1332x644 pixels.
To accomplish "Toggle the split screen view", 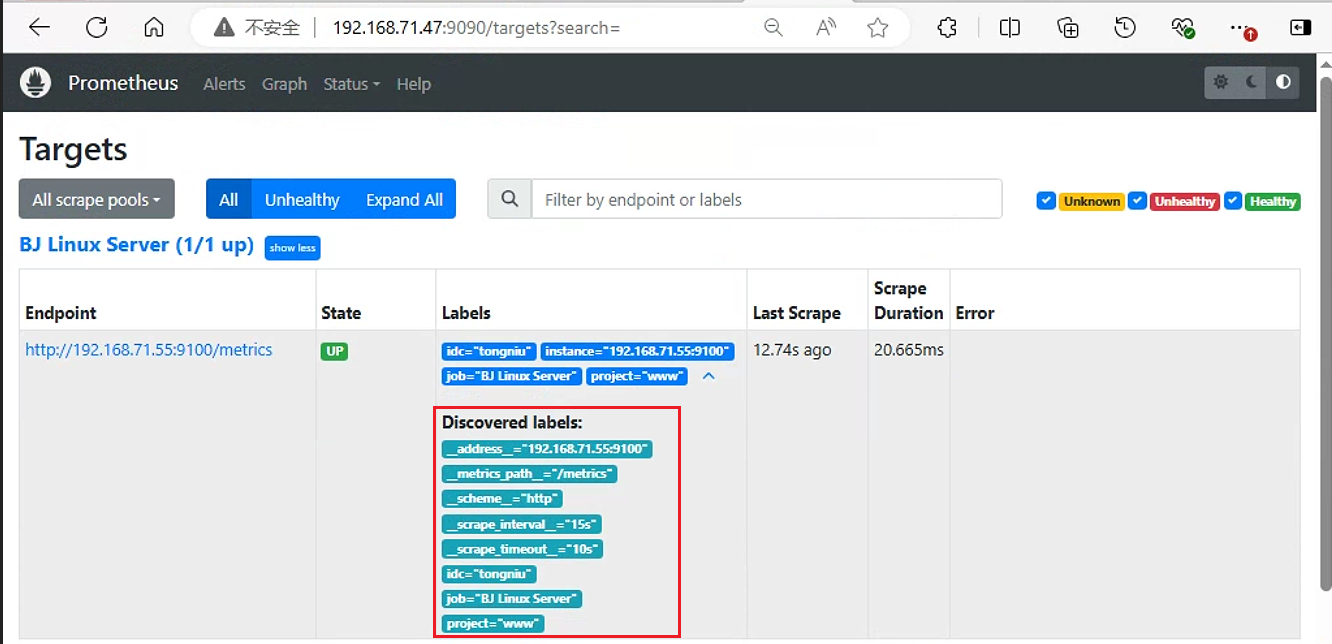I will (1010, 28).
